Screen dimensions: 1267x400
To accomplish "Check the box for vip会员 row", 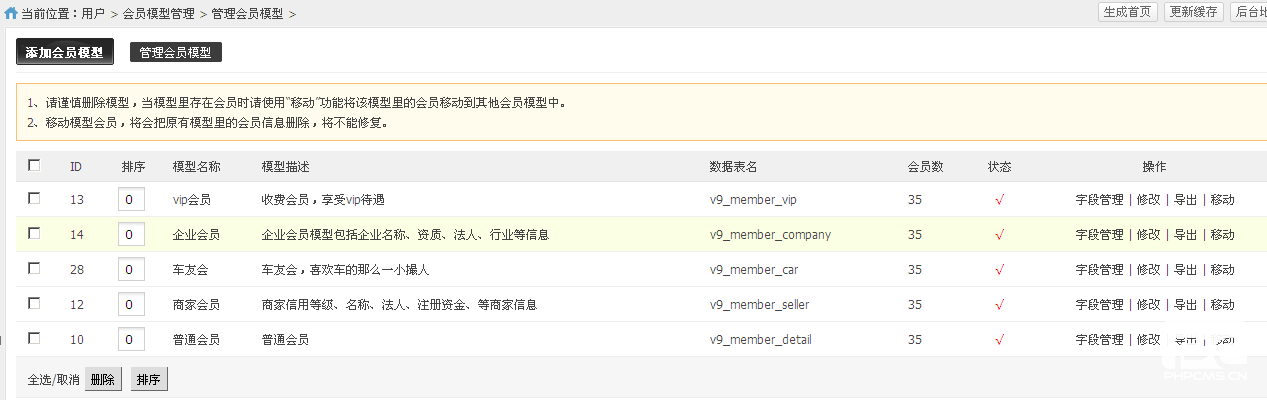I will [x=35, y=198].
